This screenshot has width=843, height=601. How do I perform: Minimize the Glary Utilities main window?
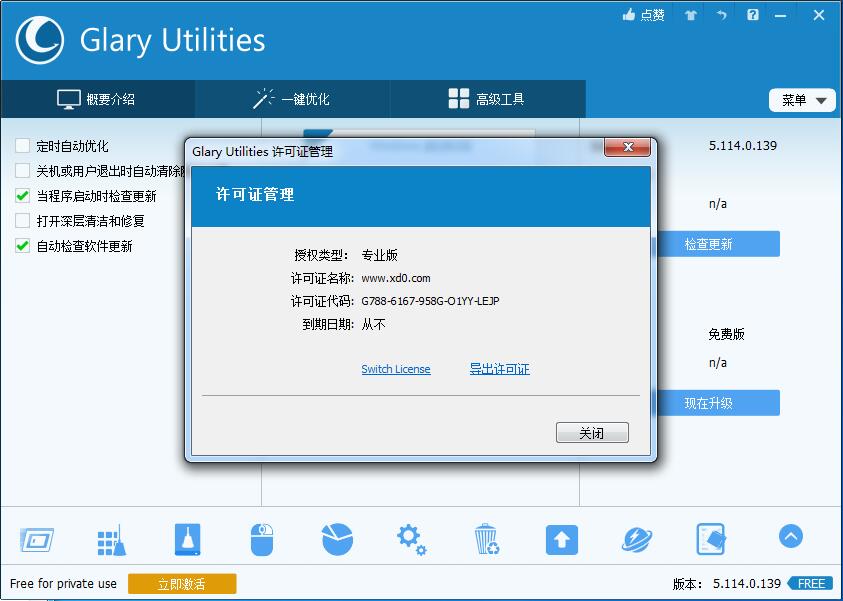(781, 16)
